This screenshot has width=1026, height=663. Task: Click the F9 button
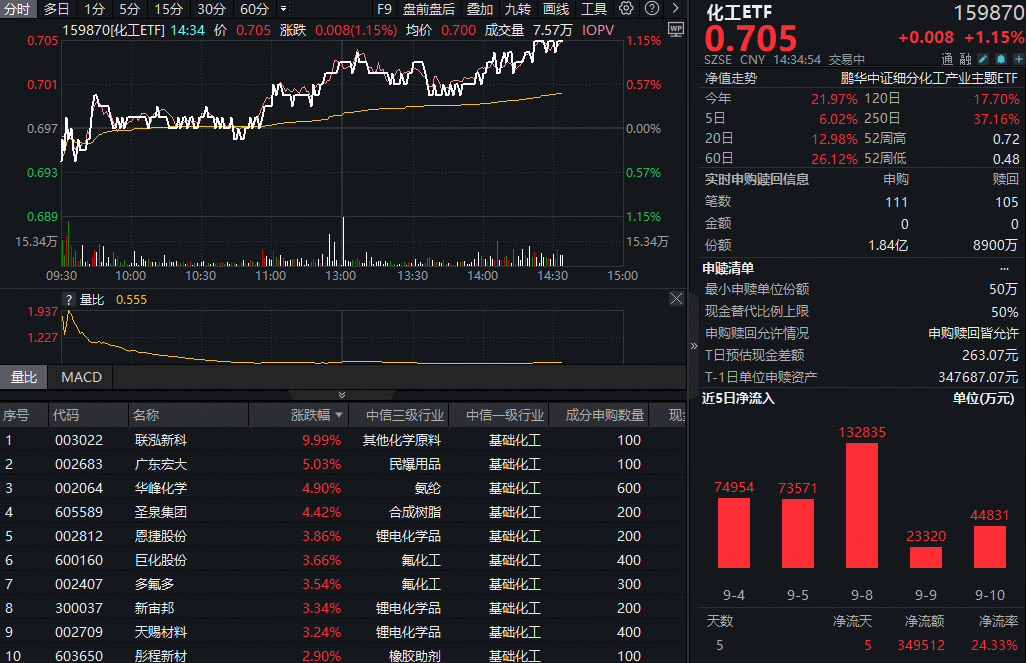pyautogui.click(x=383, y=9)
